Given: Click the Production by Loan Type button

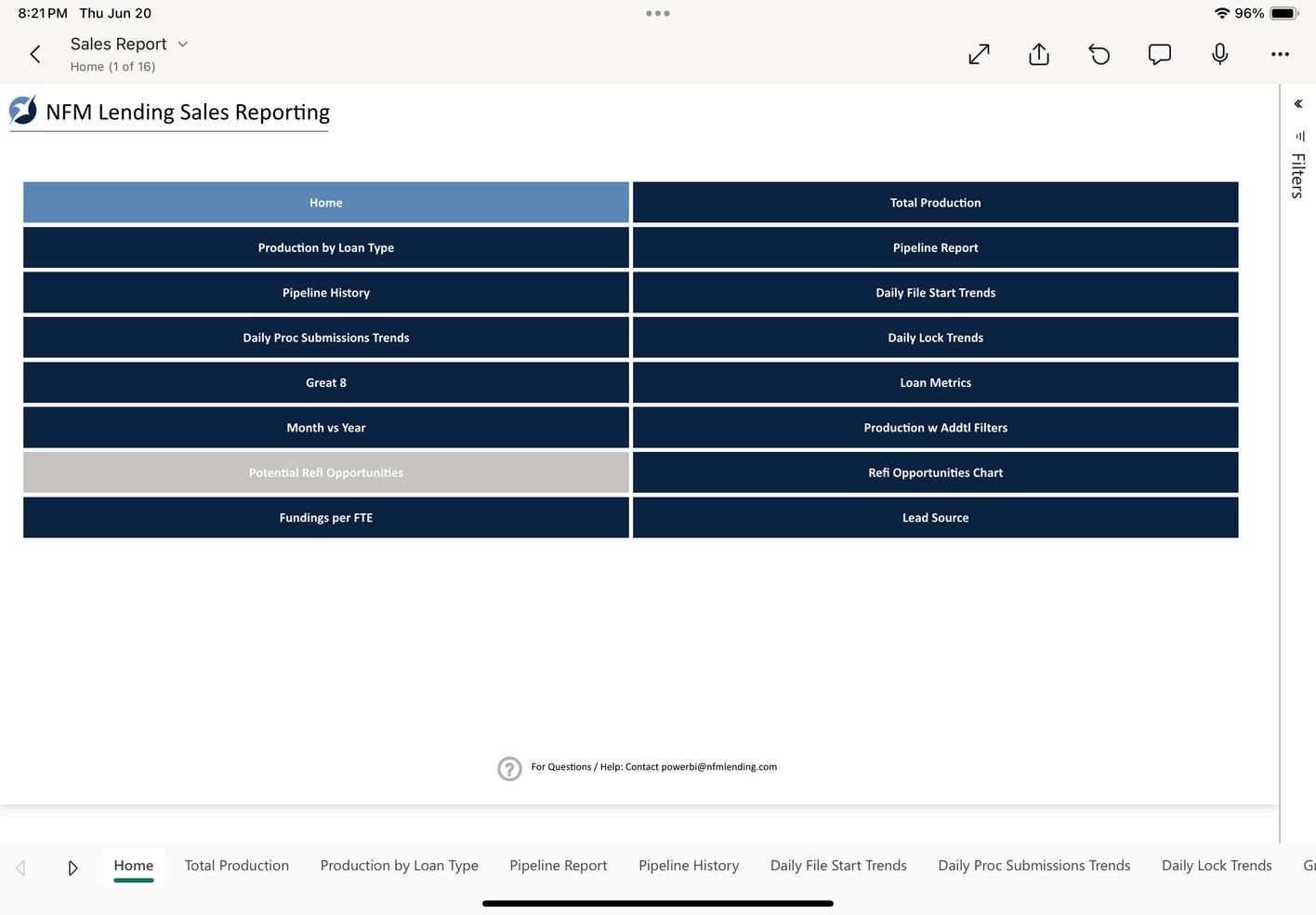Looking at the screenshot, I should pyautogui.click(x=326, y=247).
